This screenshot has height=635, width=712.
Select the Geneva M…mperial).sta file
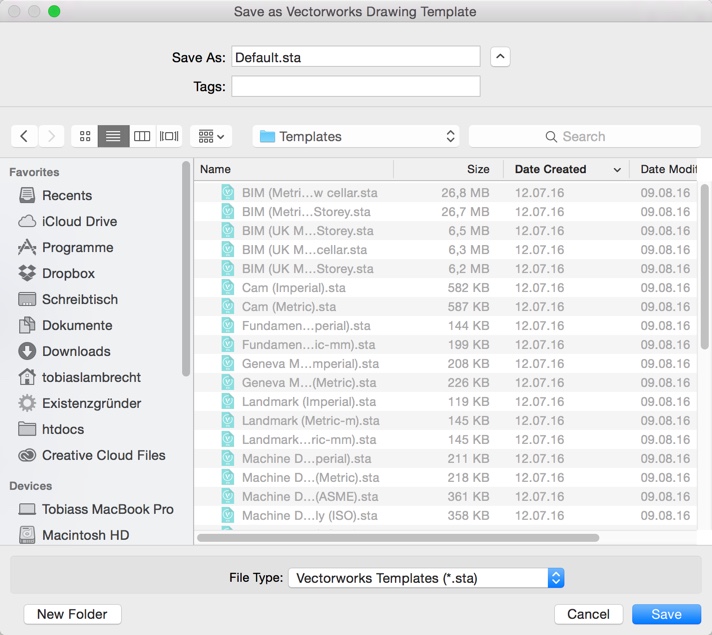[x=446, y=364]
